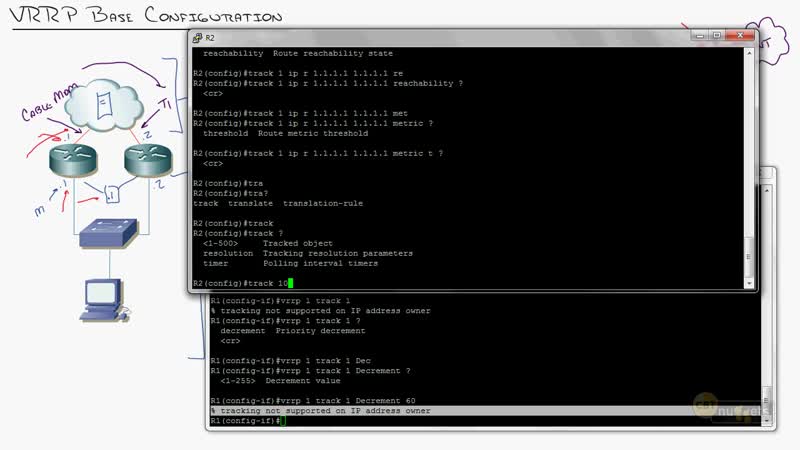Minimize the R2 terminal window
Viewport: 800px width, 450px height.
[699, 35]
